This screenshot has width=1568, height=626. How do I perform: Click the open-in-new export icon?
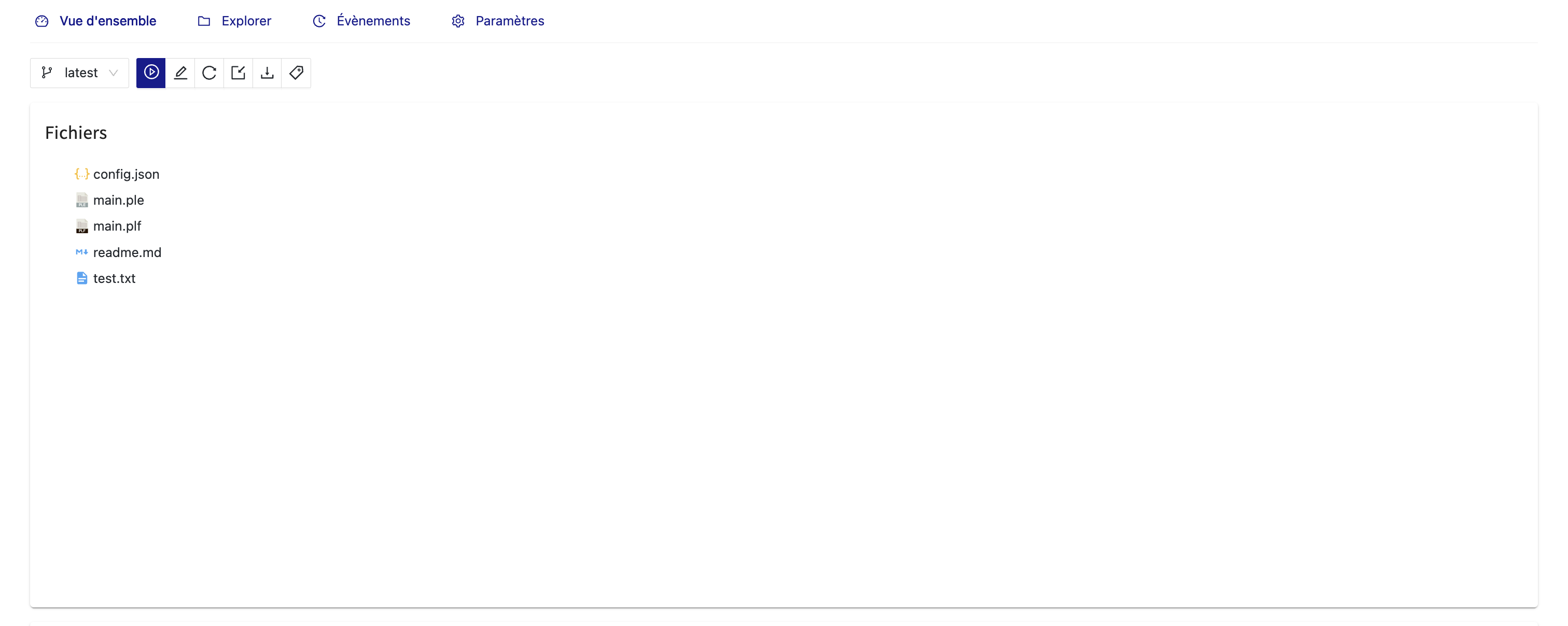click(x=238, y=73)
